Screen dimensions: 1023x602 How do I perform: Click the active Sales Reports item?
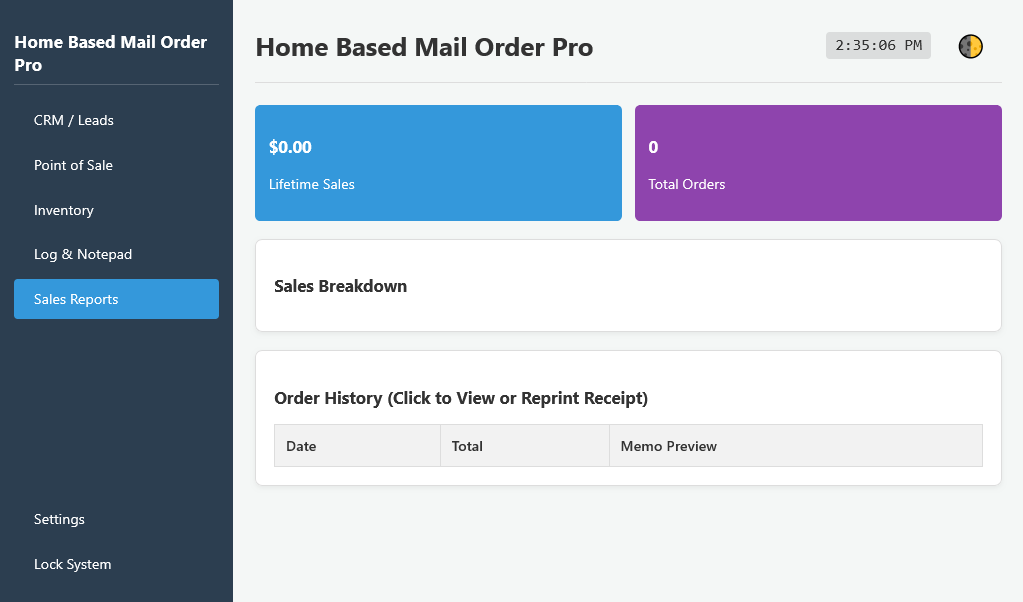(x=76, y=299)
